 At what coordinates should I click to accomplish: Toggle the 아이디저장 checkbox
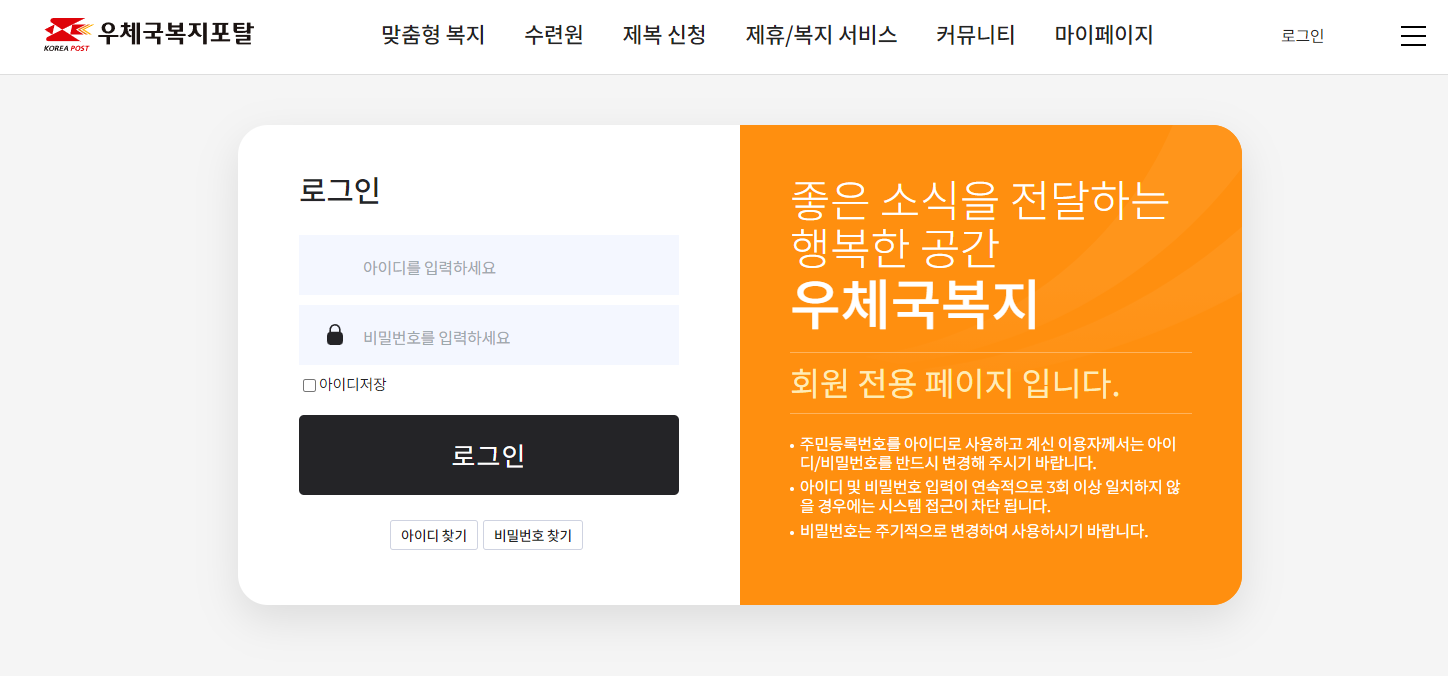(309, 385)
